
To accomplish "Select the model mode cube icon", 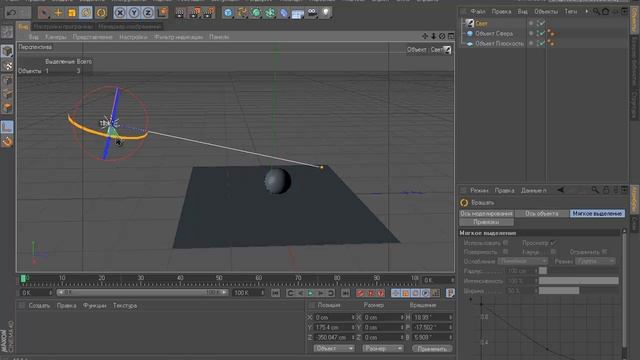I will (x=7, y=51).
